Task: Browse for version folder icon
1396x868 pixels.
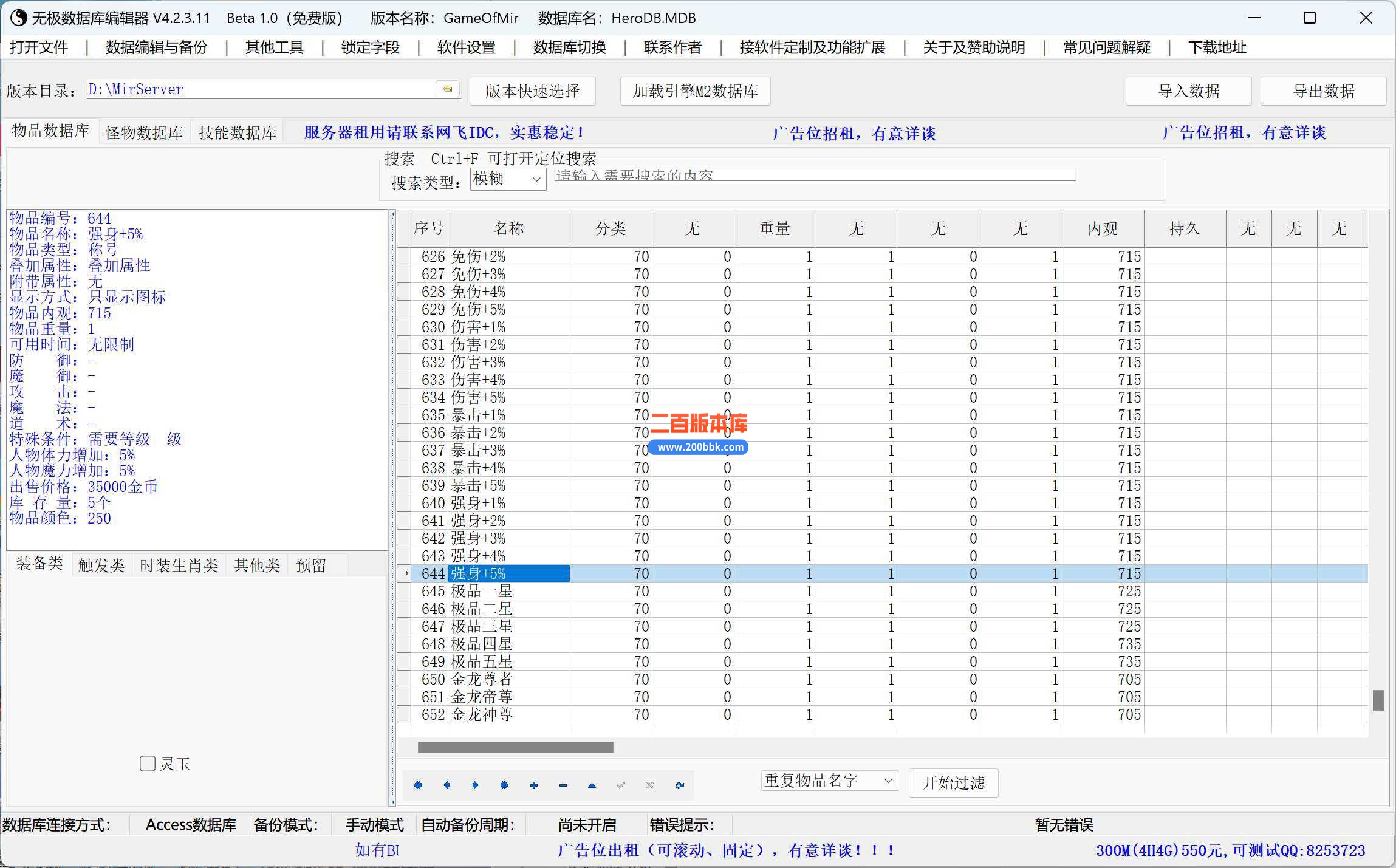Action: coord(448,89)
